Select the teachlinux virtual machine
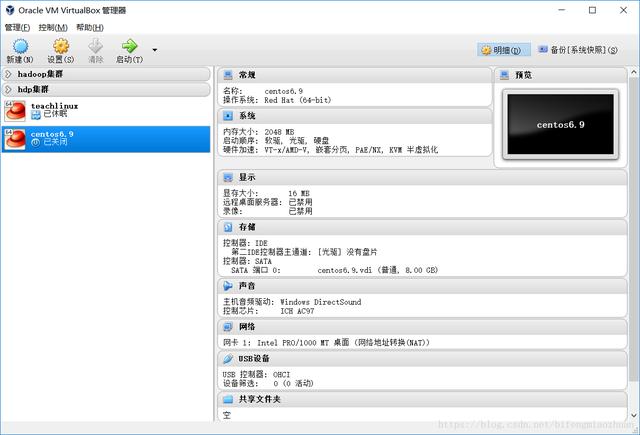640x435 pixels. (x=106, y=111)
